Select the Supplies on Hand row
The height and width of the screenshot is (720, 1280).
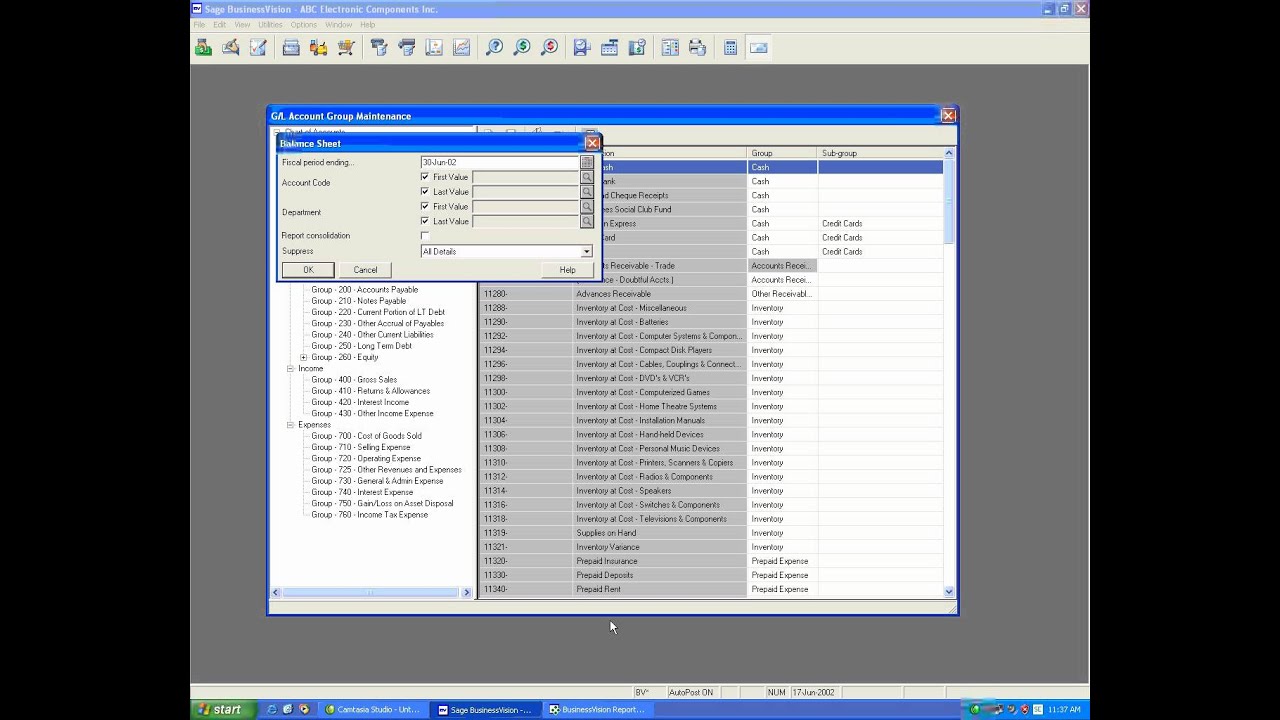712,533
